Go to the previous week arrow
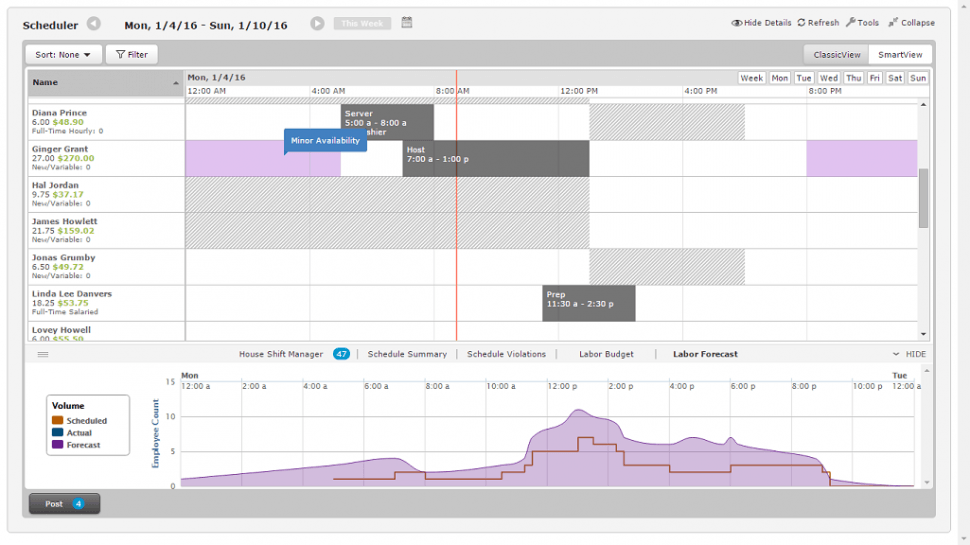Viewport: 970px width, 545px height. (93, 24)
